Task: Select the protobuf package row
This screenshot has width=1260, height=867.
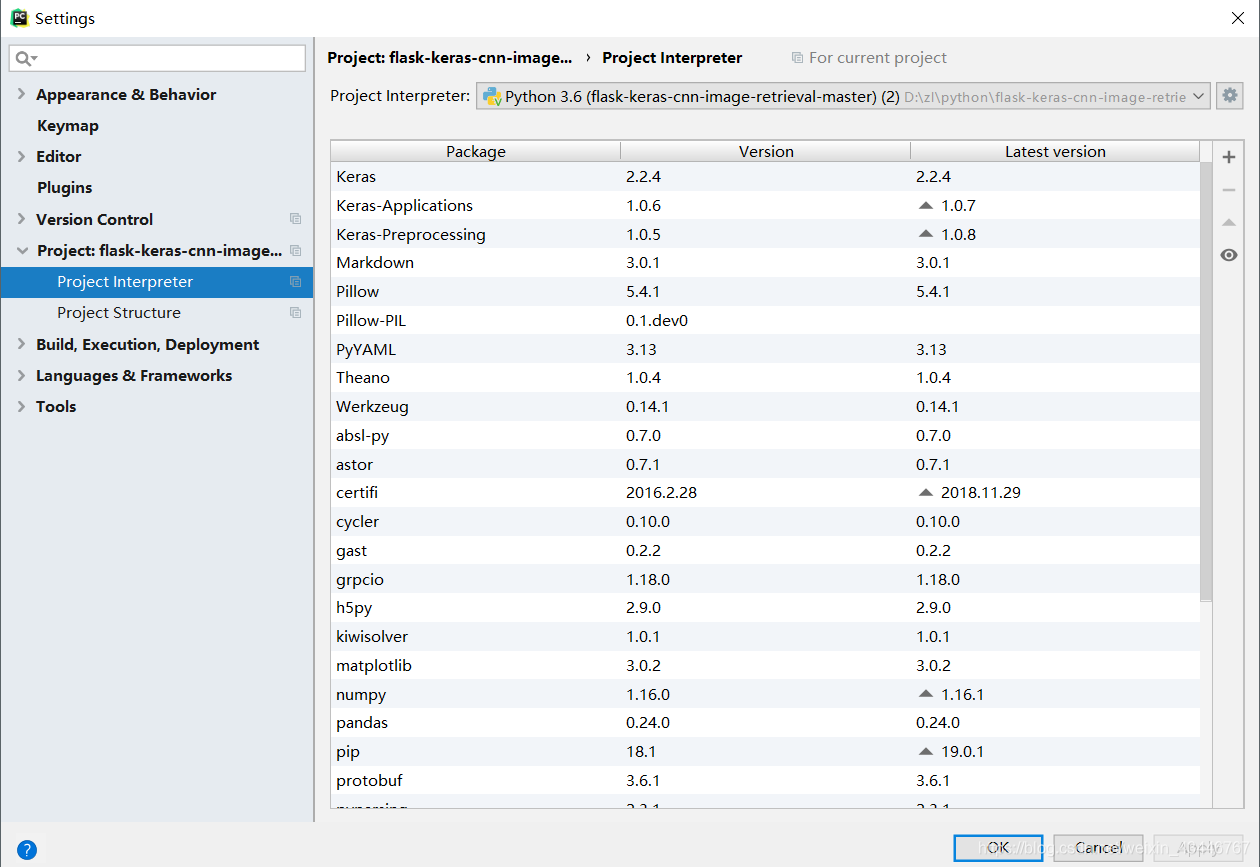Action: point(766,780)
